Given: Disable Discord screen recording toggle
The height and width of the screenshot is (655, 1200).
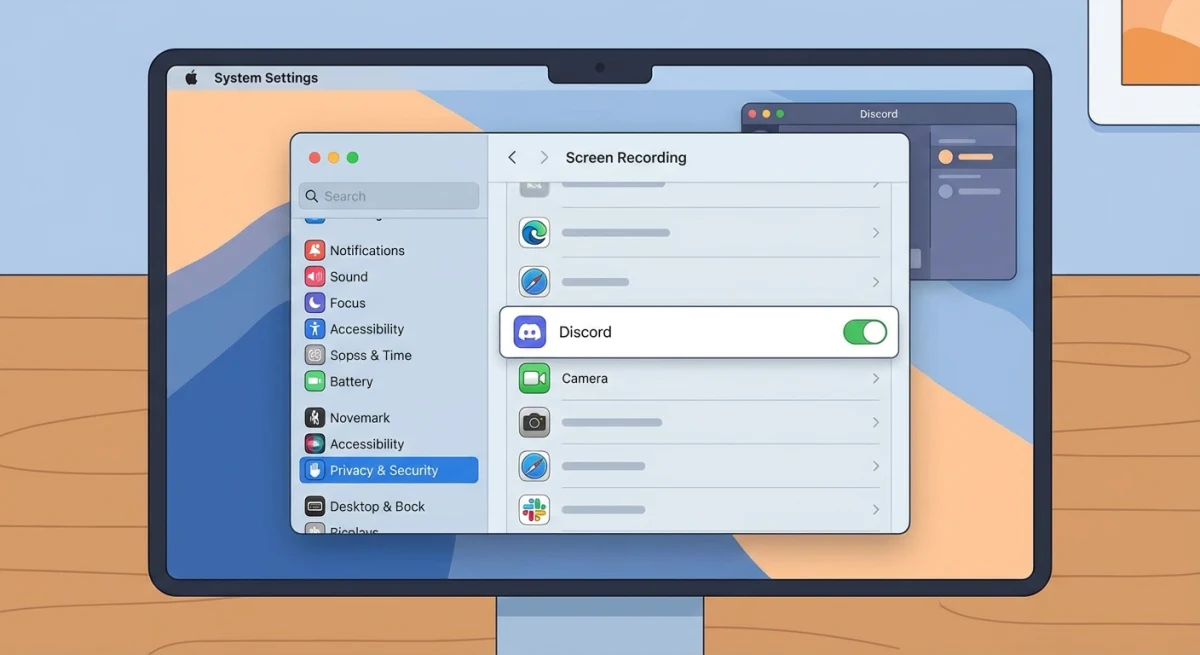Looking at the screenshot, I should pyautogui.click(x=865, y=332).
